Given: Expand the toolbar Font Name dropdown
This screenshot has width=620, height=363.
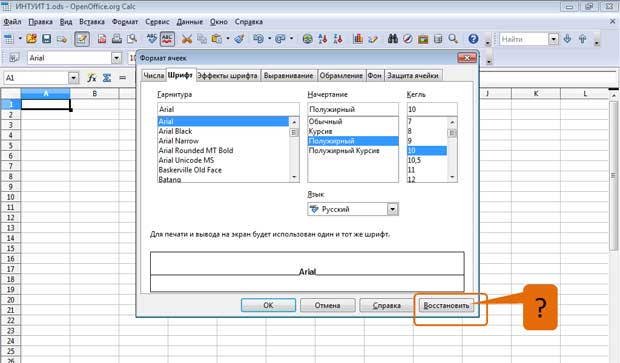Looking at the screenshot, I should coord(116,58).
